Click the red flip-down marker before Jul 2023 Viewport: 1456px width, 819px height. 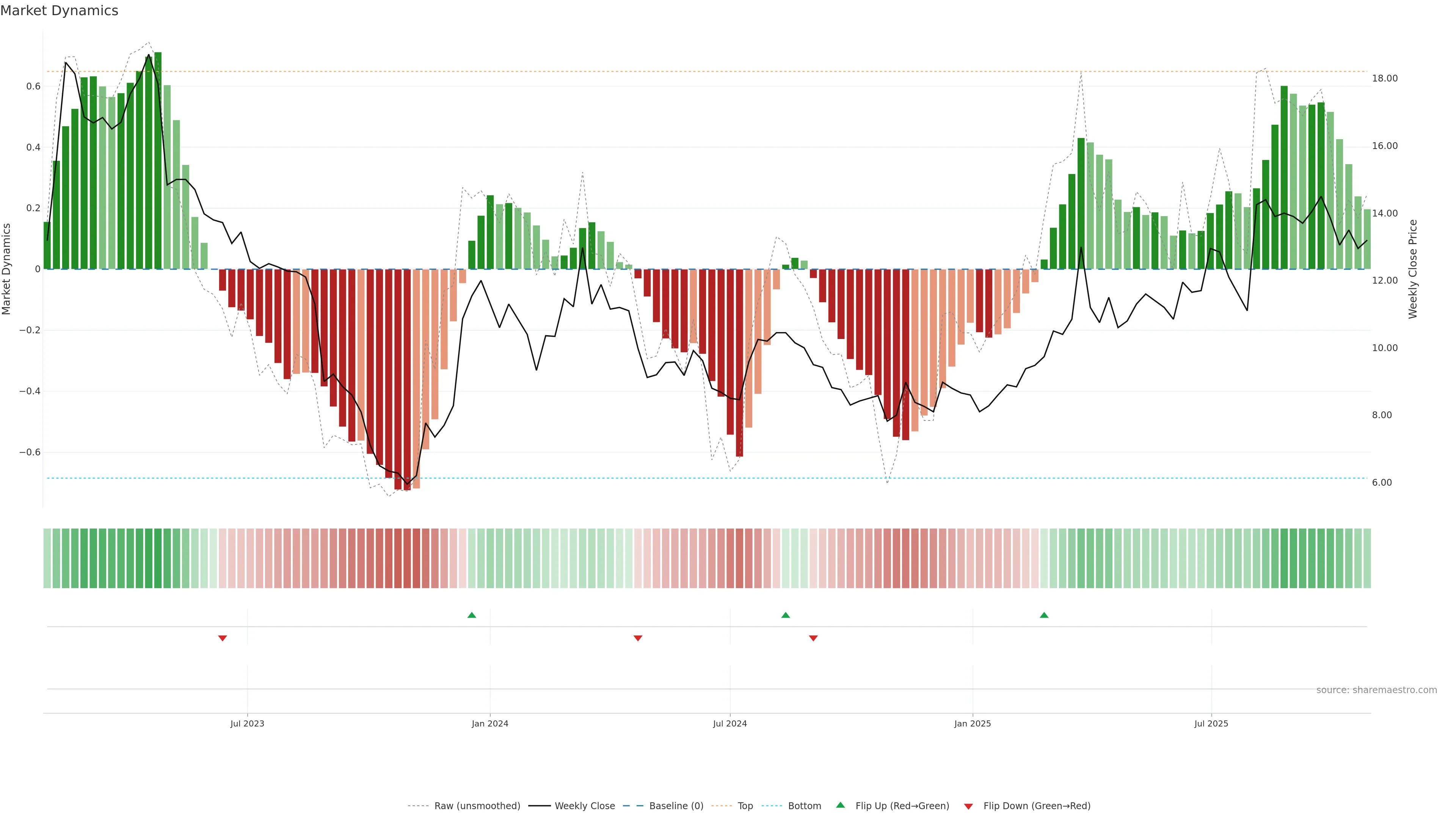(223, 638)
